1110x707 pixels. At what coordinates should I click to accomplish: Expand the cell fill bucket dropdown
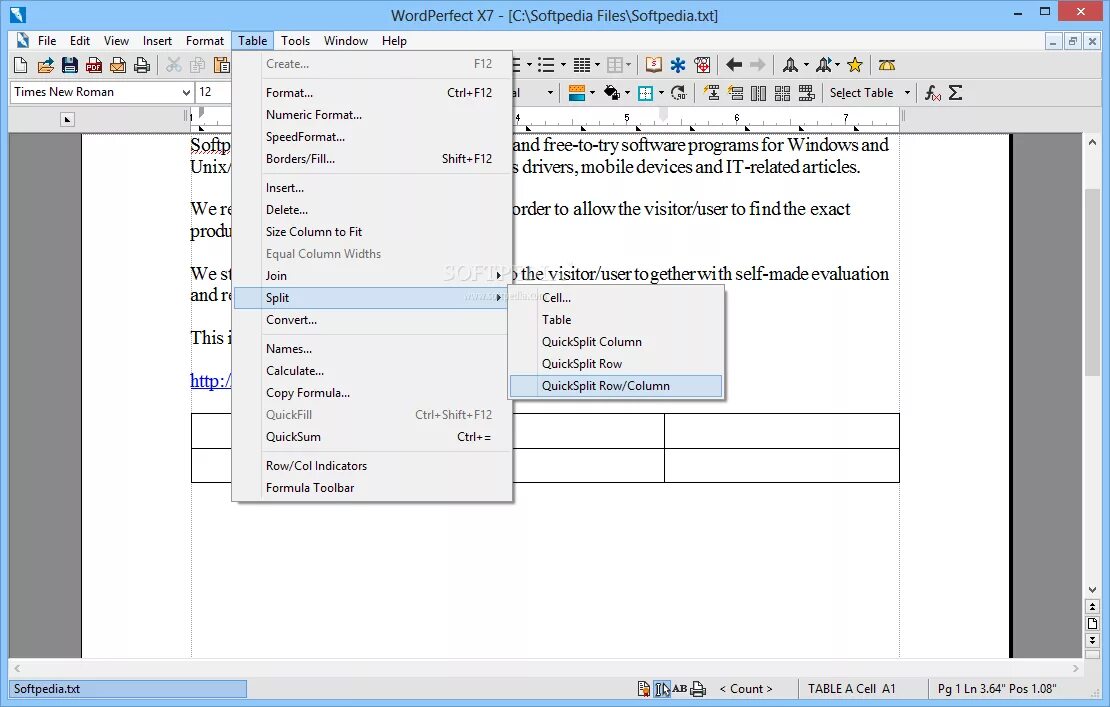[x=627, y=93]
